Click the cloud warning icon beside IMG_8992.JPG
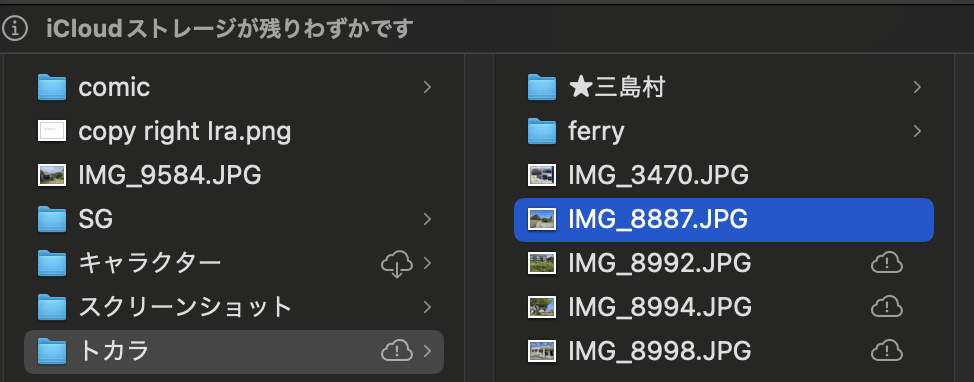This screenshot has width=974, height=382. tap(886, 263)
